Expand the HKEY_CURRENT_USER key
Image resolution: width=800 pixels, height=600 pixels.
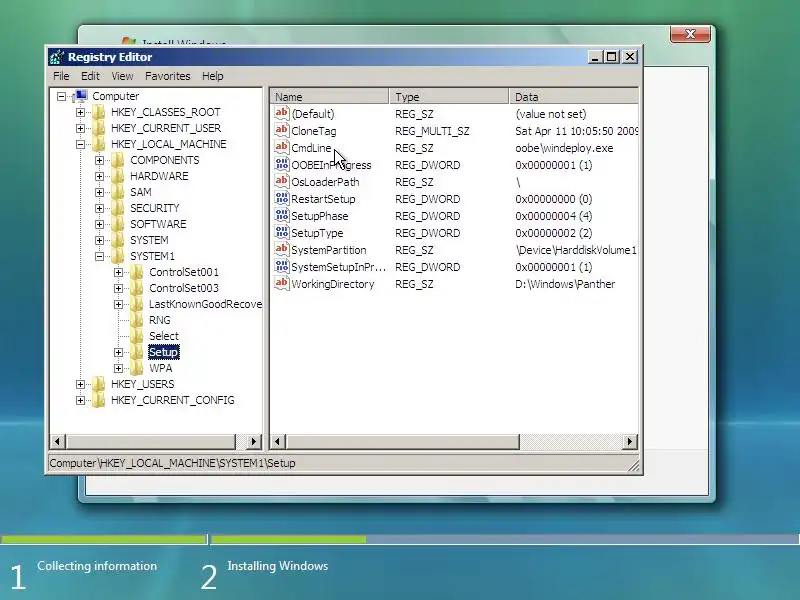81,128
